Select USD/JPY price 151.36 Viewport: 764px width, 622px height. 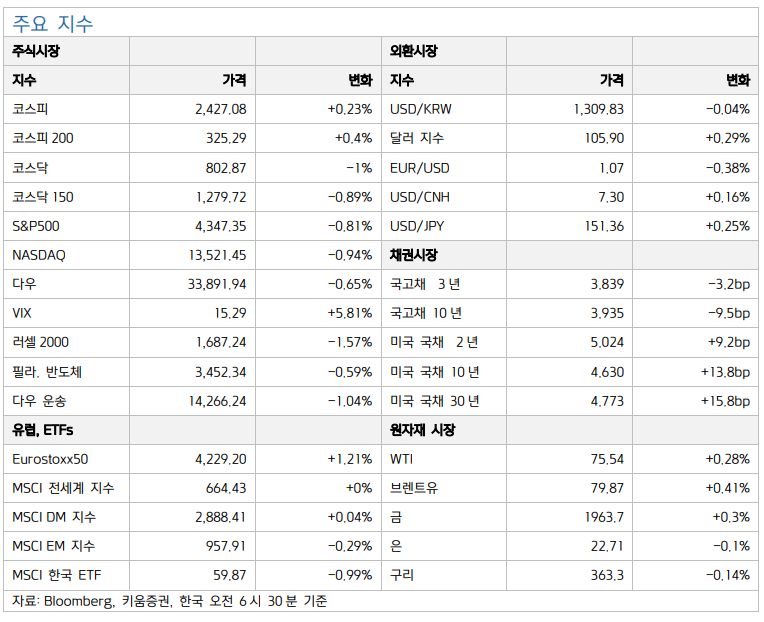[x=604, y=226]
